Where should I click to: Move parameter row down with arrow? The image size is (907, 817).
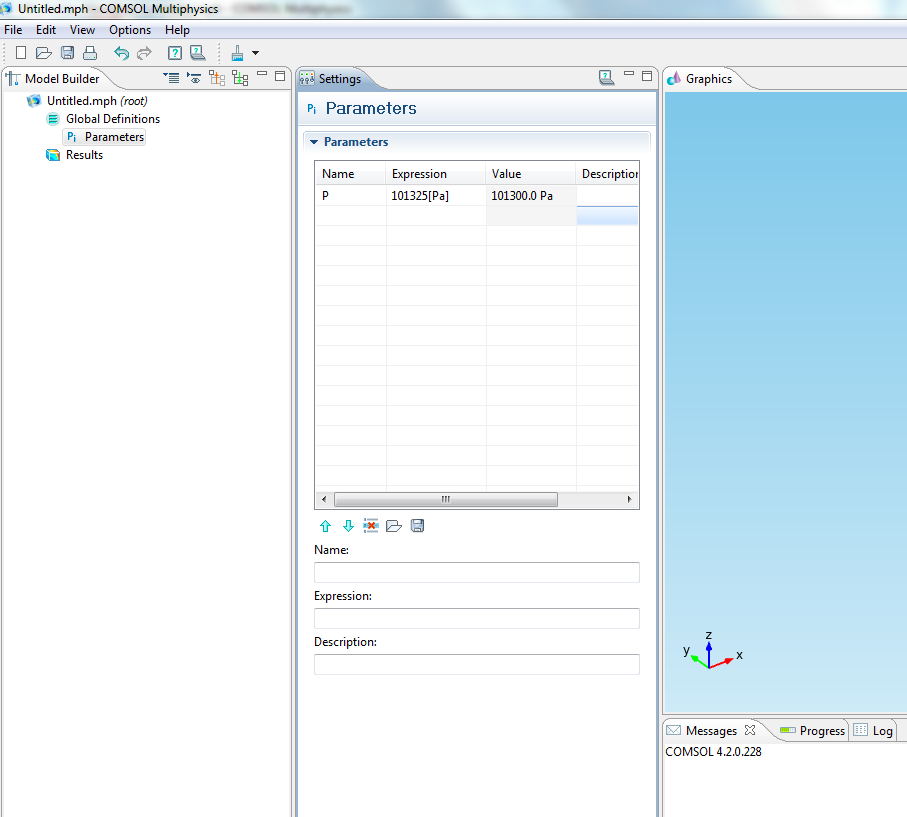click(348, 526)
